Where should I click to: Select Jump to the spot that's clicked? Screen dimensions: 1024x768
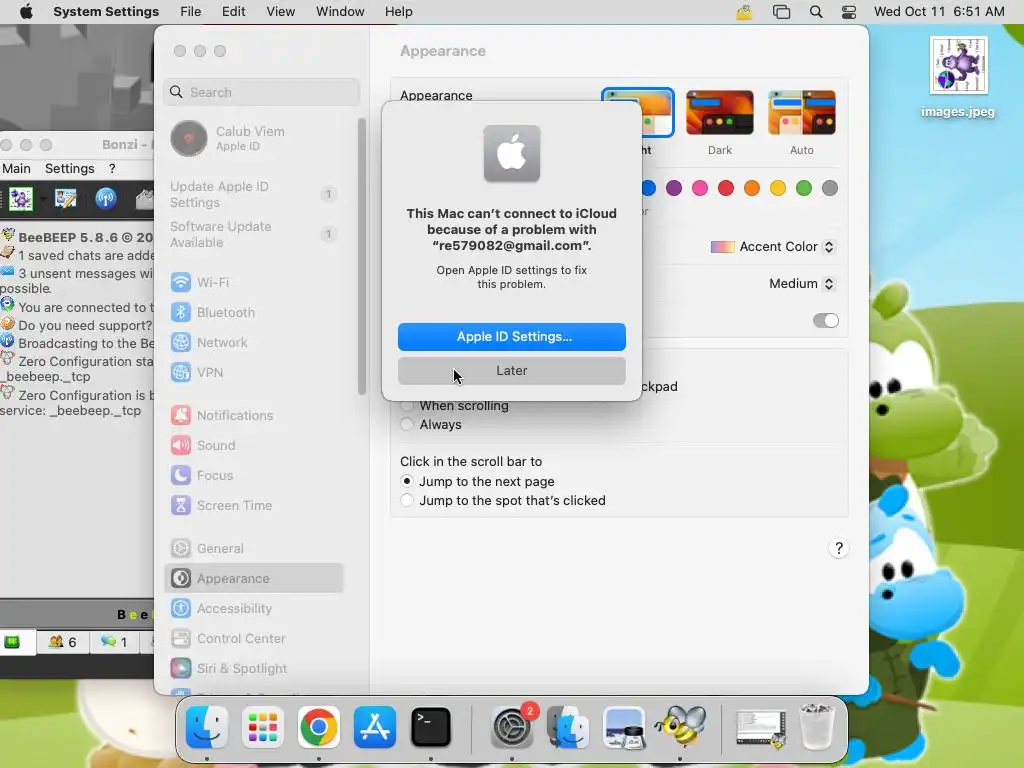pyautogui.click(x=407, y=500)
